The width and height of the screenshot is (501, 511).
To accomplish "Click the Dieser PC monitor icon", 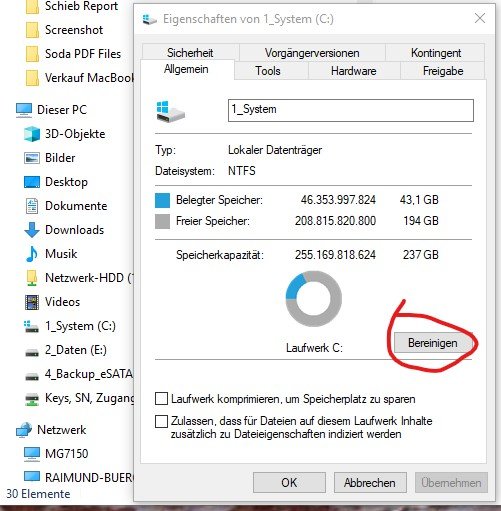I will tap(24, 110).
